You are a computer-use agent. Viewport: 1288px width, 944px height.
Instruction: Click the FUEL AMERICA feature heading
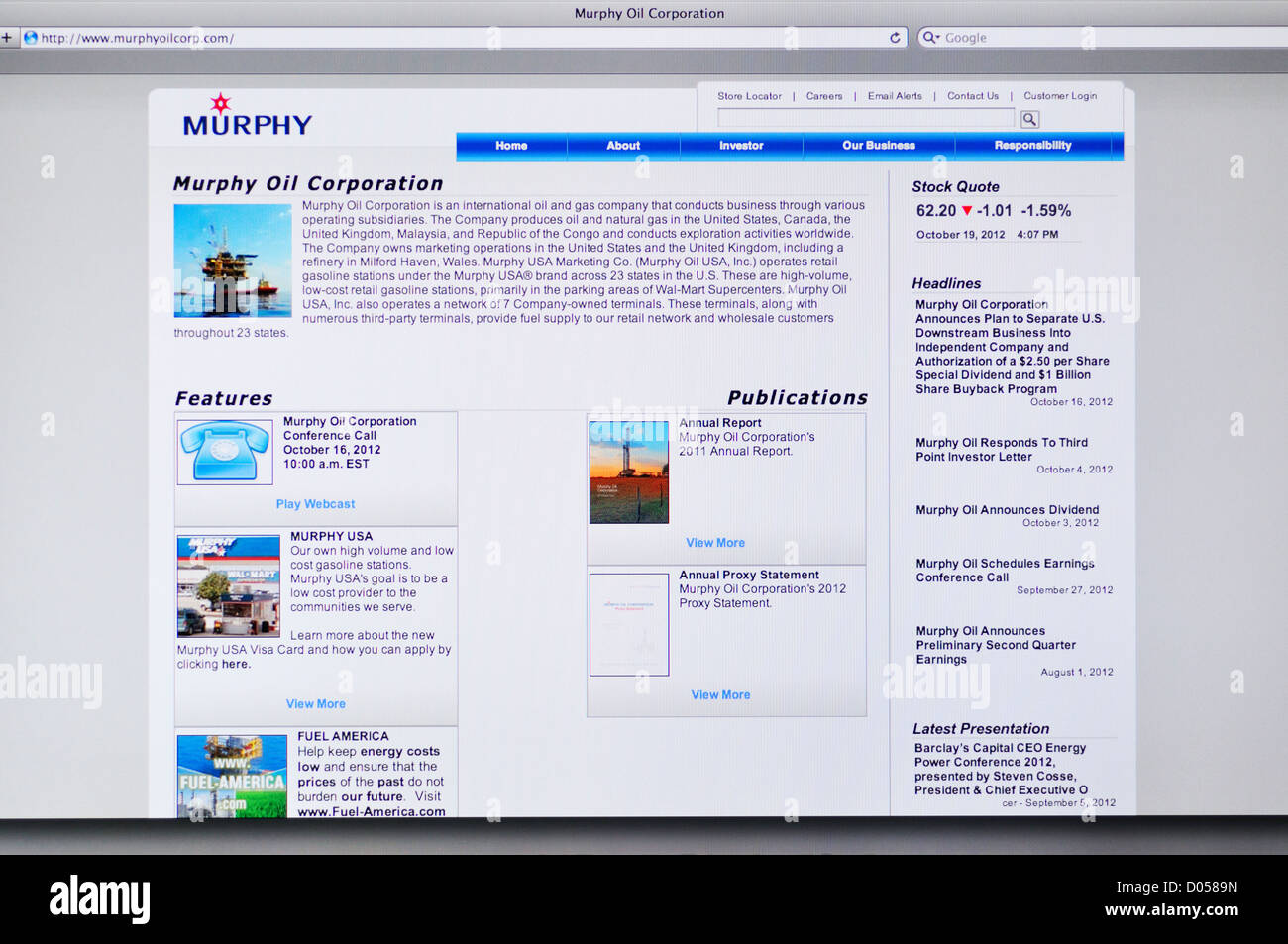(343, 737)
